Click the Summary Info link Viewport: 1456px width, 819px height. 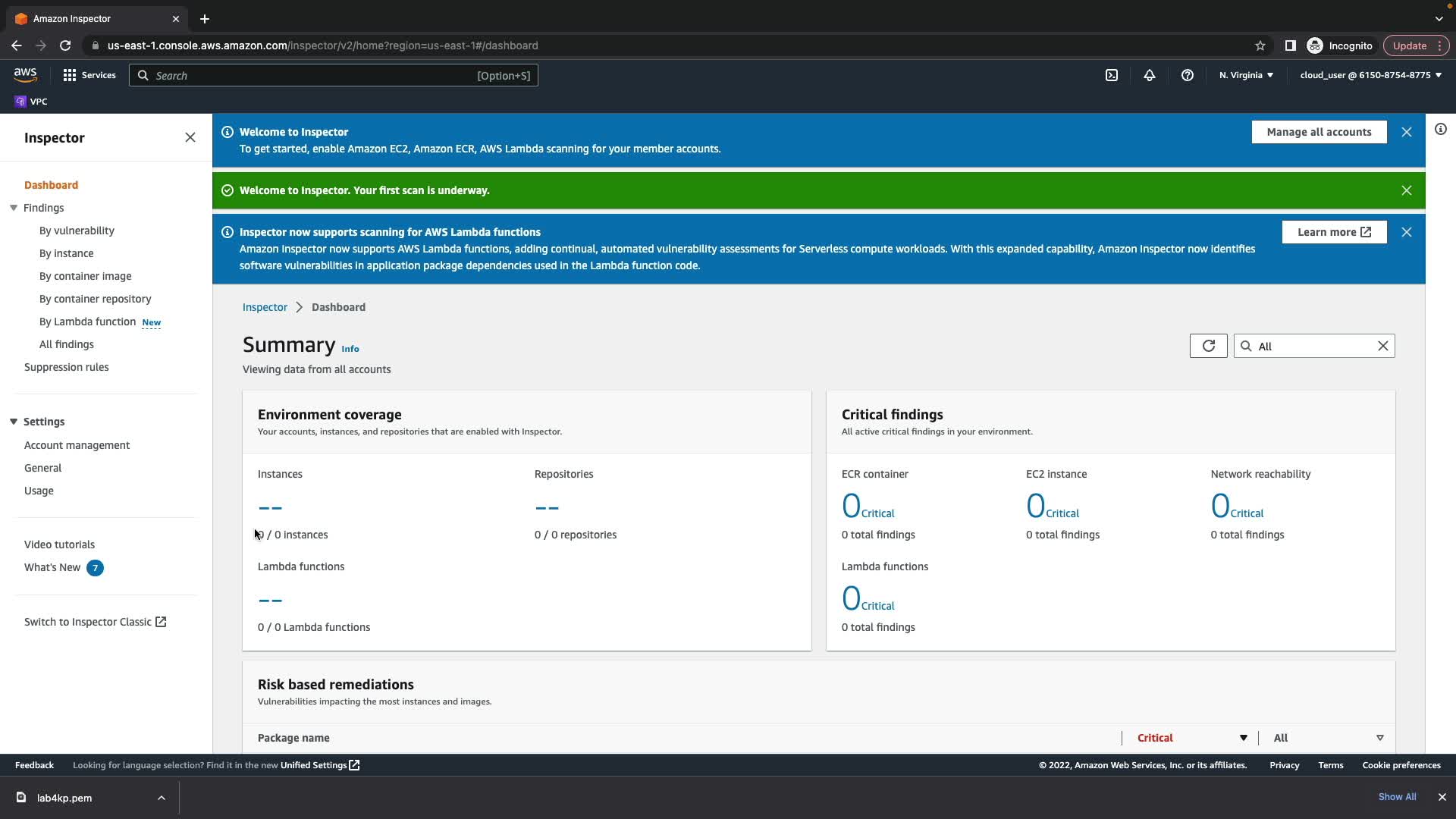[350, 349]
